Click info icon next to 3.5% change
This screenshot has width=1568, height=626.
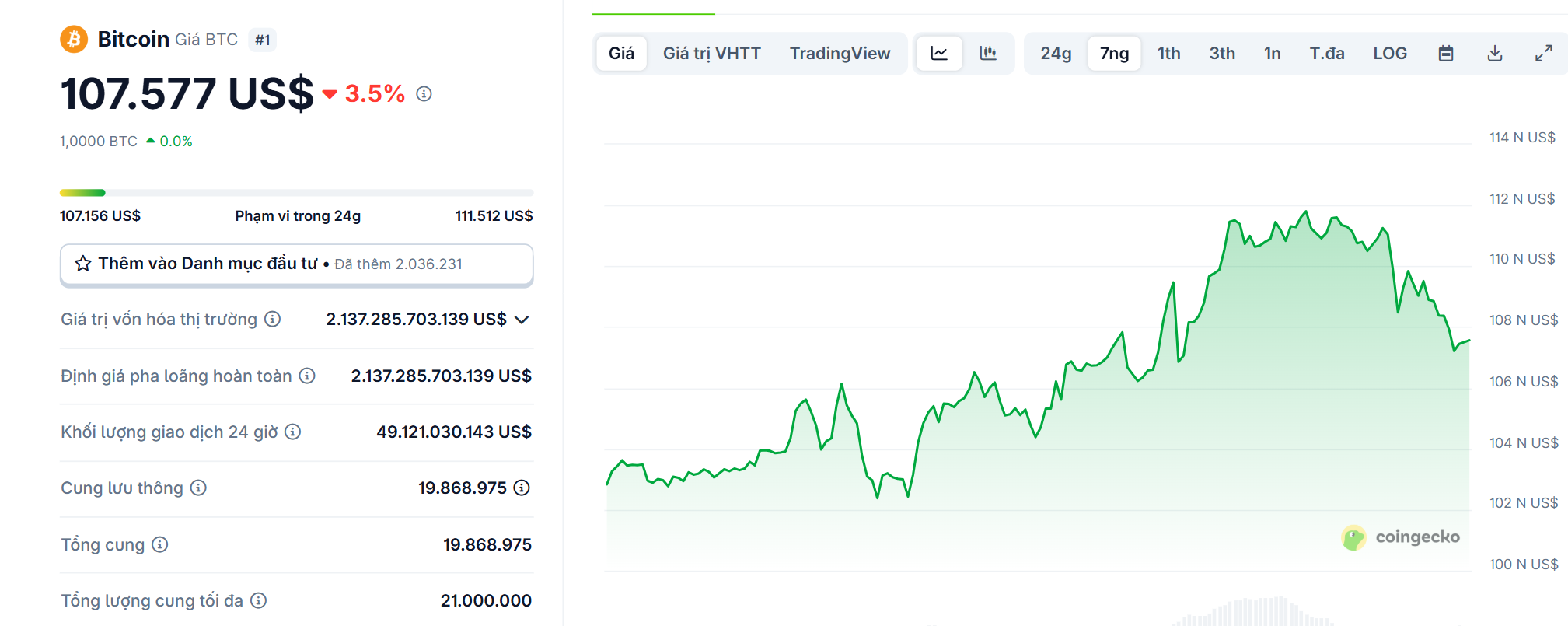pos(424,94)
